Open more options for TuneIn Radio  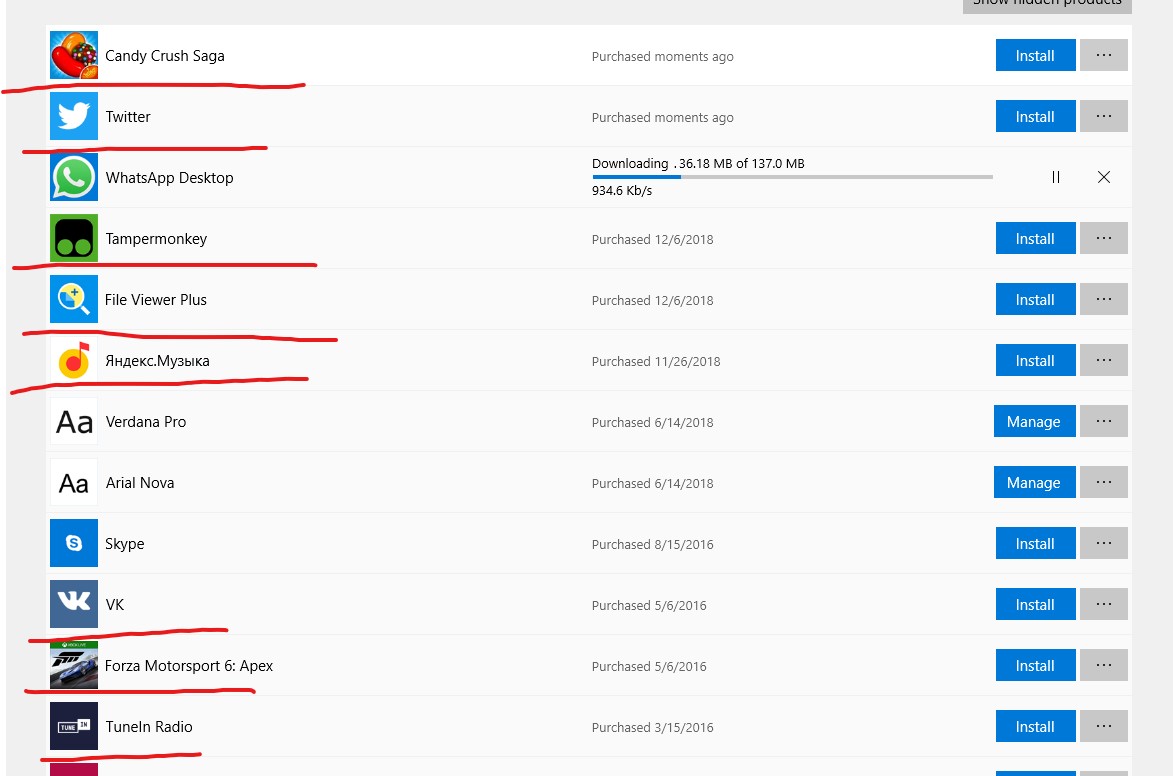click(x=1103, y=726)
